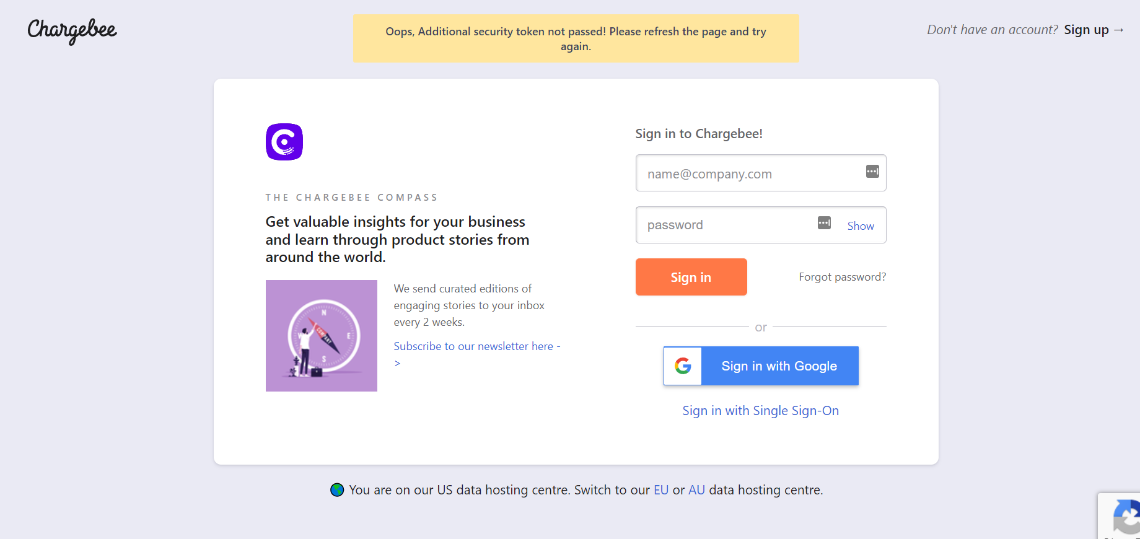Toggle password visibility with Show
This screenshot has width=1140, height=539.
(x=860, y=226)
